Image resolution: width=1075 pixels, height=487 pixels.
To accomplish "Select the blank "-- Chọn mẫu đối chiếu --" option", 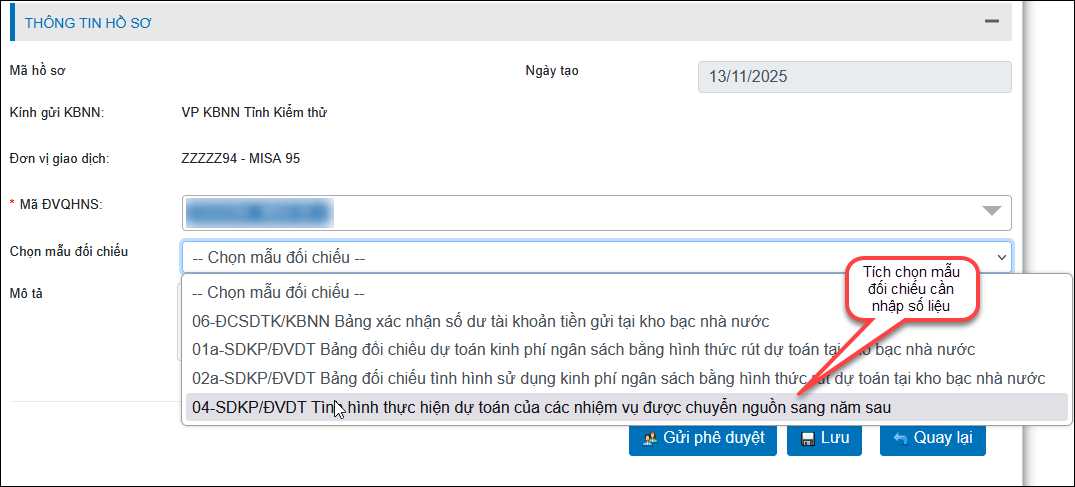I will [278, 293].
